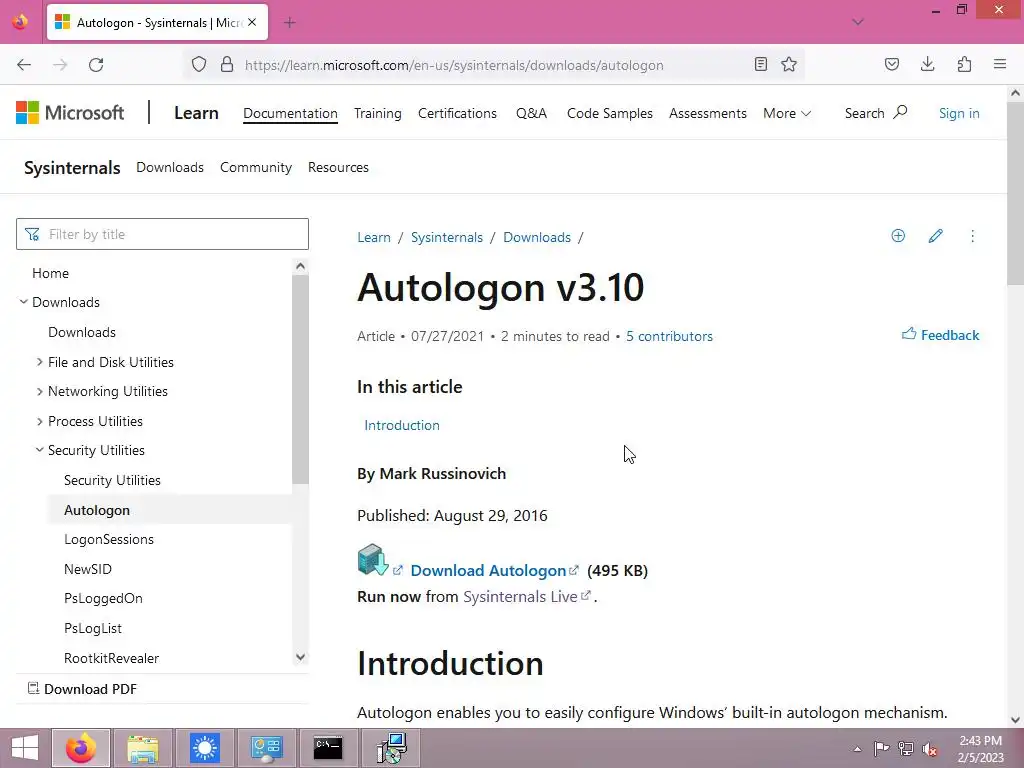This screenshot has height=768, width=1024.
Task: Select LogonSessions in the tree
Action: pos(109,539)
